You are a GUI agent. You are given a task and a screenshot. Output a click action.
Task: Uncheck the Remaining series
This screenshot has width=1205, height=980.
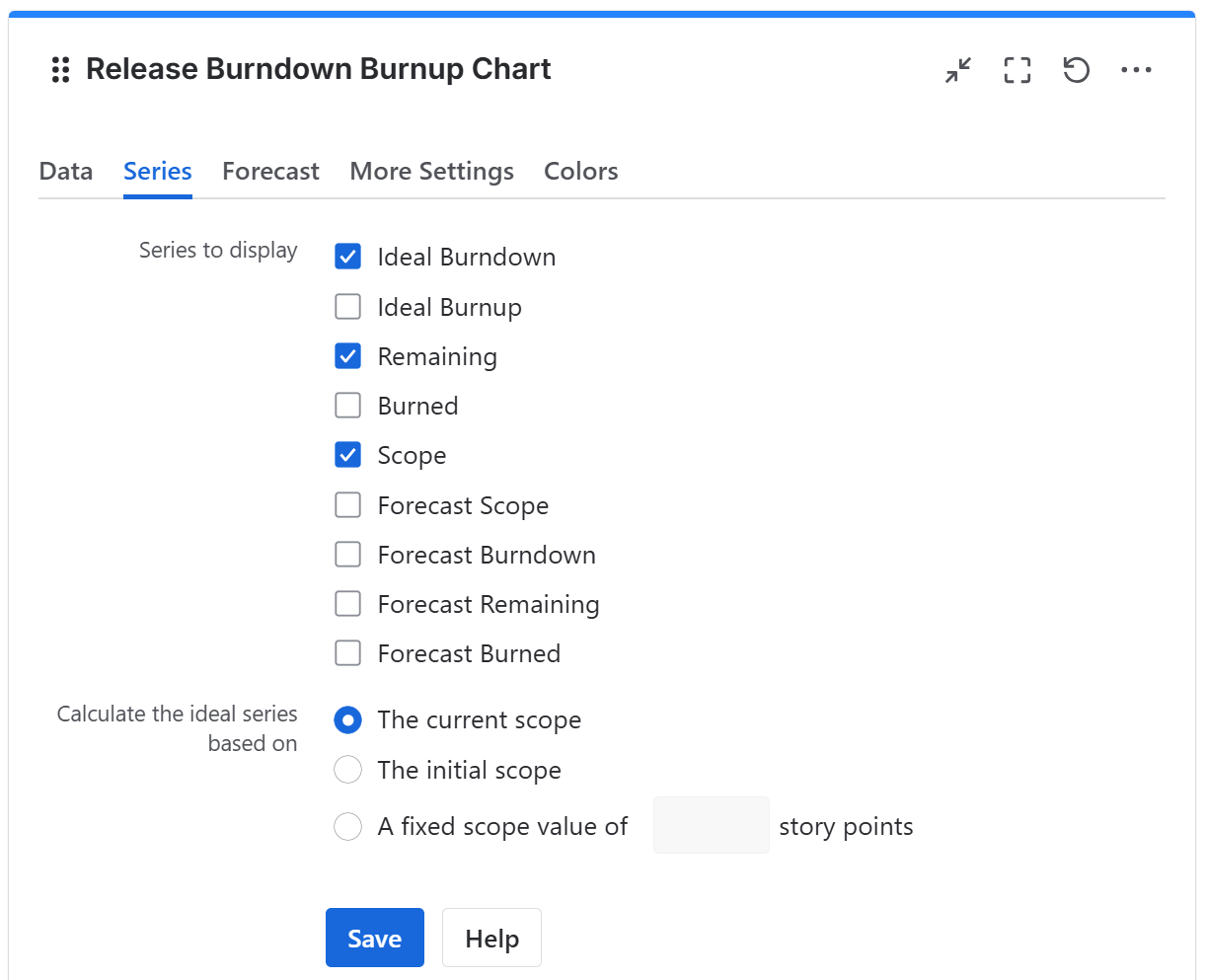(x=347, y=355)
